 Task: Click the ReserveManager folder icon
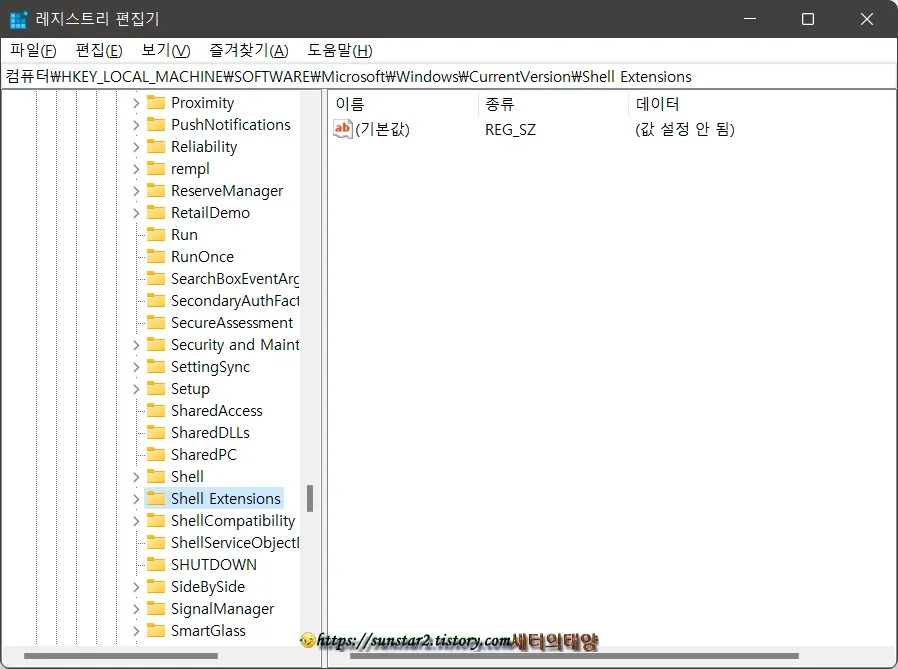[x=158, y=190]
